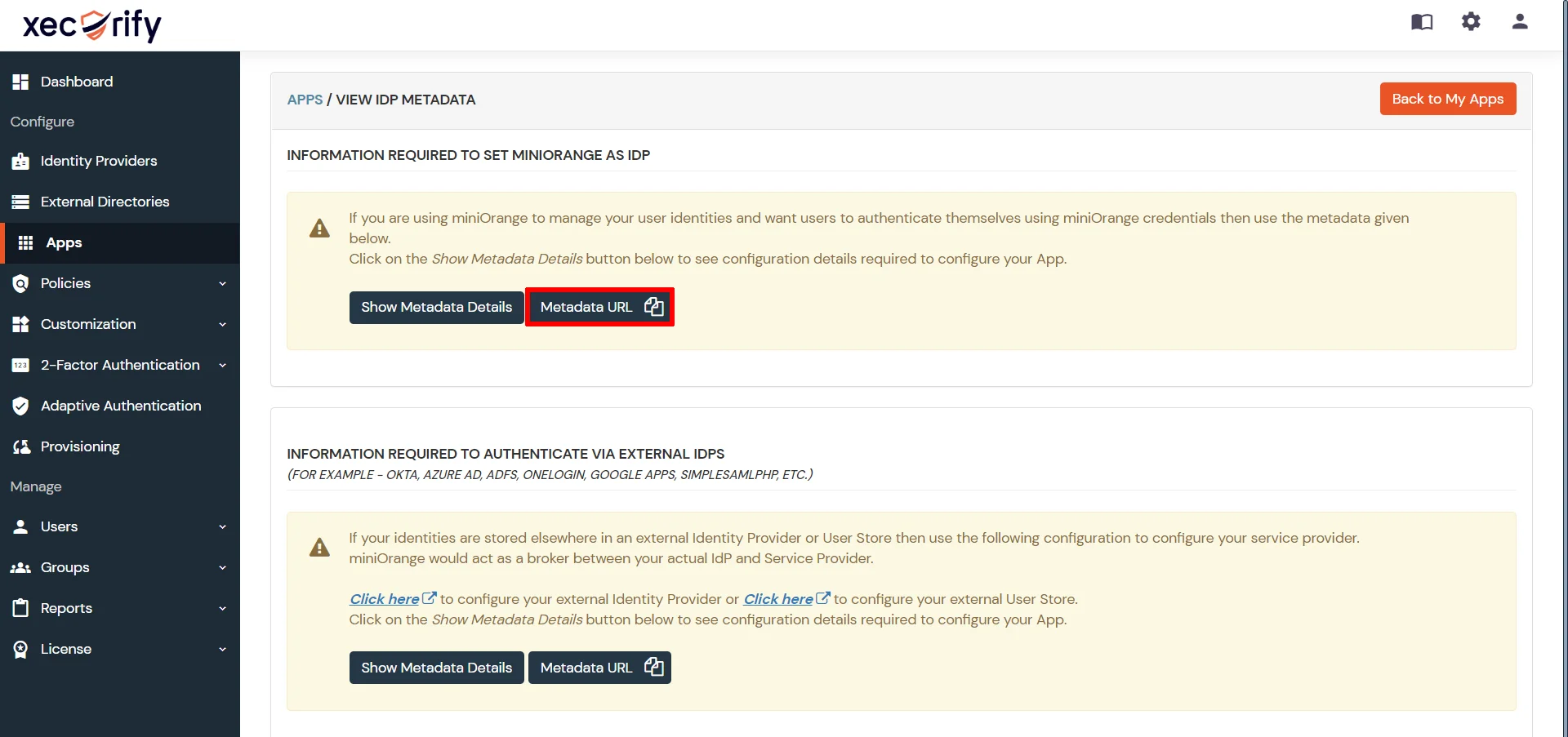
Task: Click the Identity Providers badge icon
Action: point(20,161)
